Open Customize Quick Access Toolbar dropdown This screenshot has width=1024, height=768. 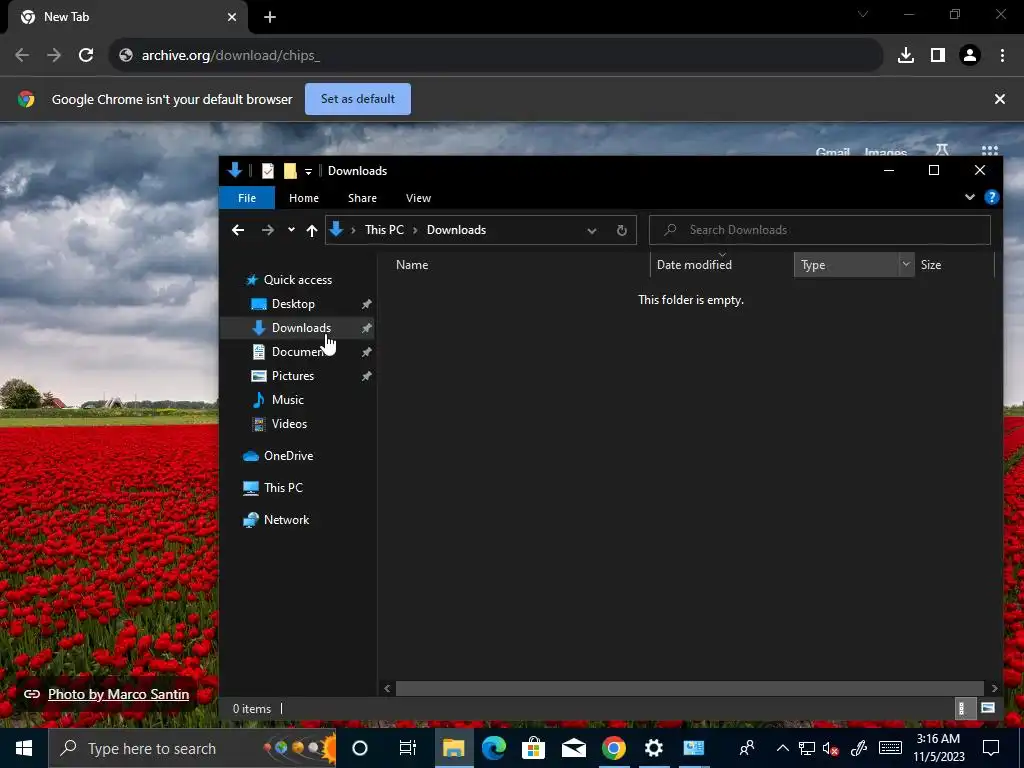[x=308, y=171]
